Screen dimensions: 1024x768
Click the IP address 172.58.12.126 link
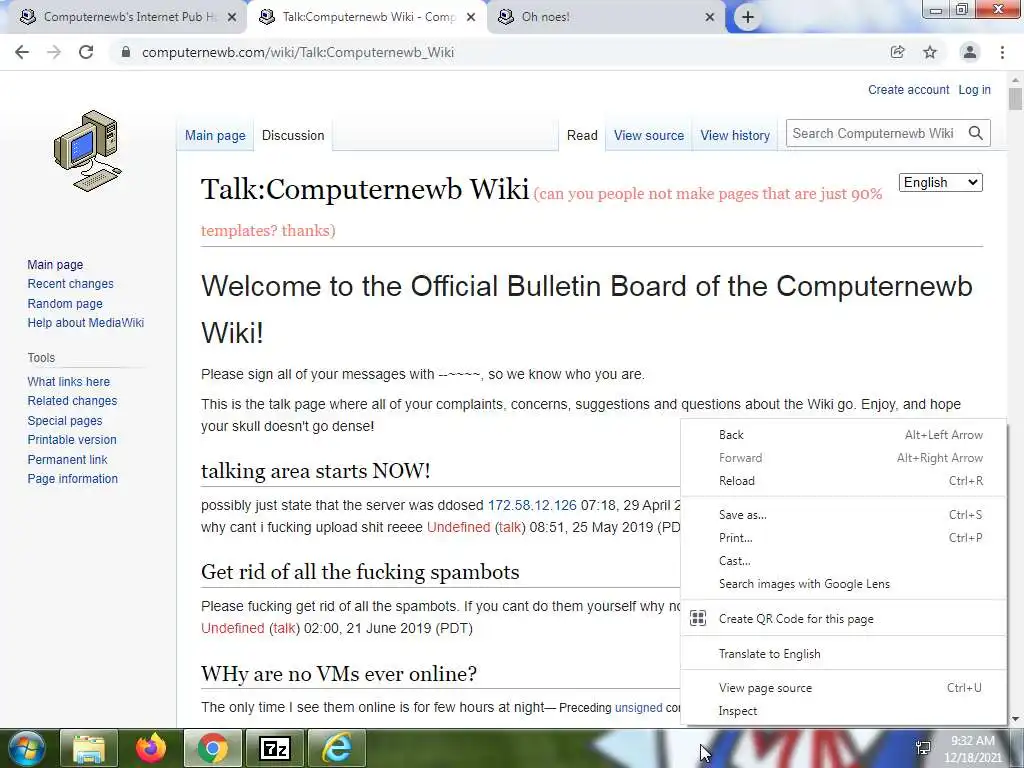pos(532,505)
